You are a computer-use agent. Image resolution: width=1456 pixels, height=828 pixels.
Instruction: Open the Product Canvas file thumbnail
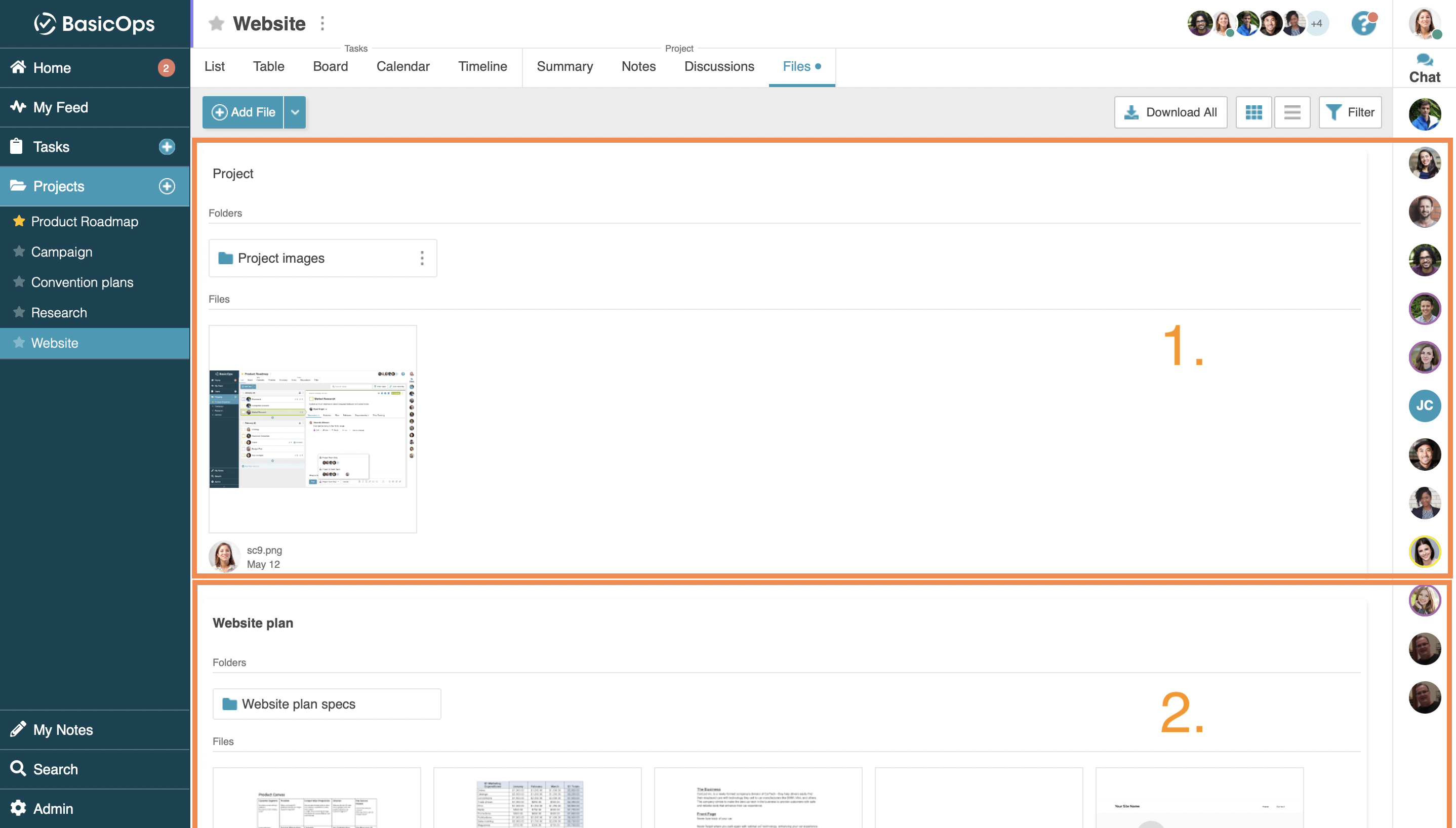(317, 798)
